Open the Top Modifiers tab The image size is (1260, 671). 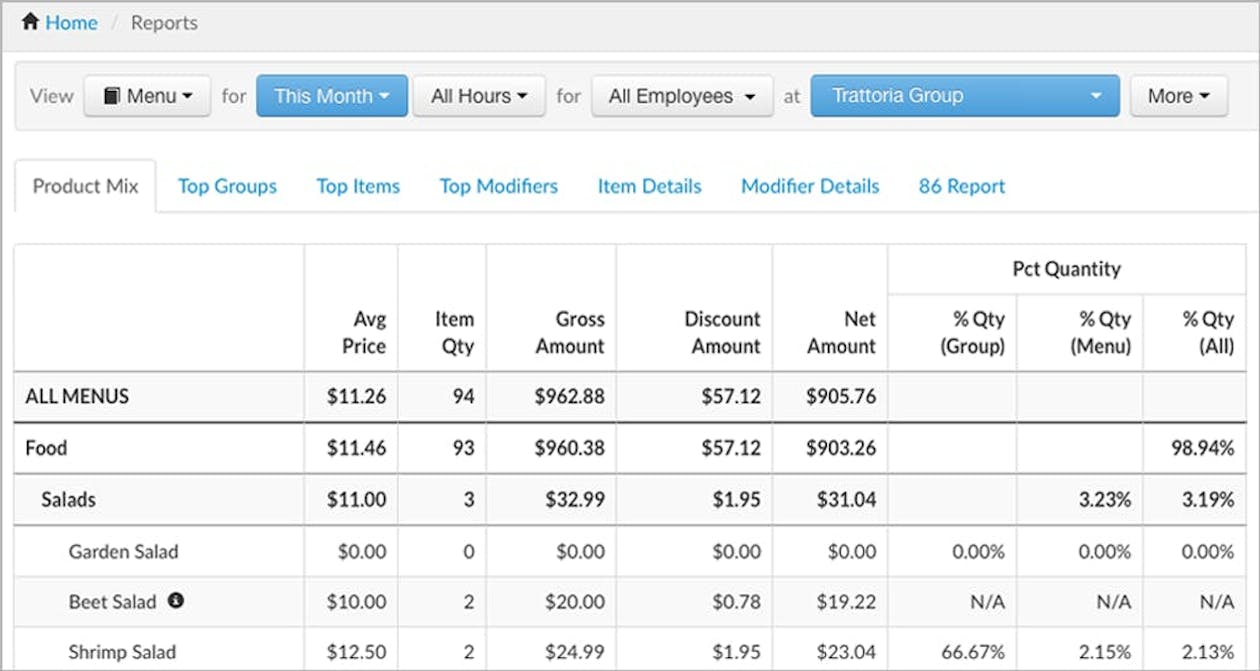pyautogui.click(x=498, y=186)
